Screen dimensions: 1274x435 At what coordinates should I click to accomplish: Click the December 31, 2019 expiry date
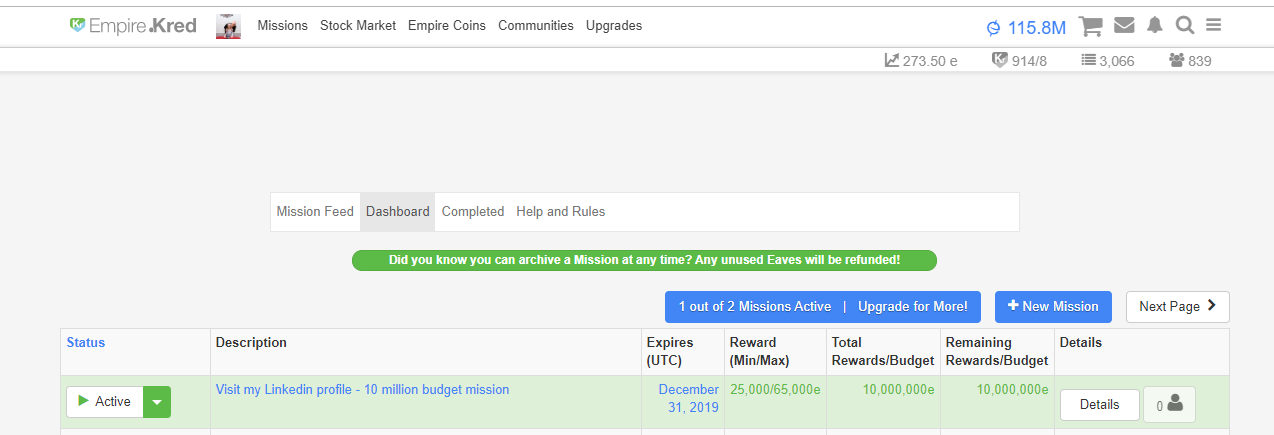click(688, 398)
